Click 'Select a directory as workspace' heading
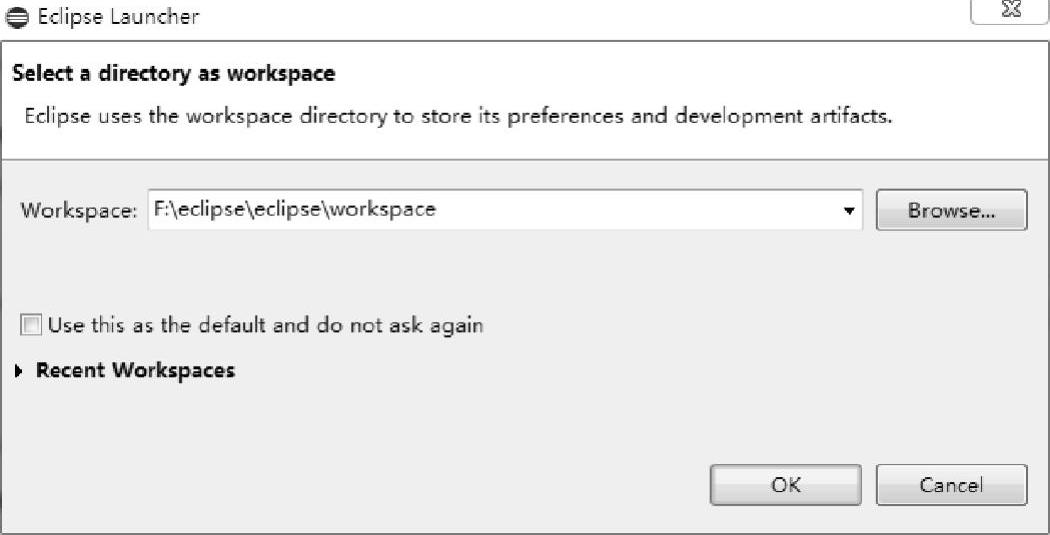 point(173,73)
